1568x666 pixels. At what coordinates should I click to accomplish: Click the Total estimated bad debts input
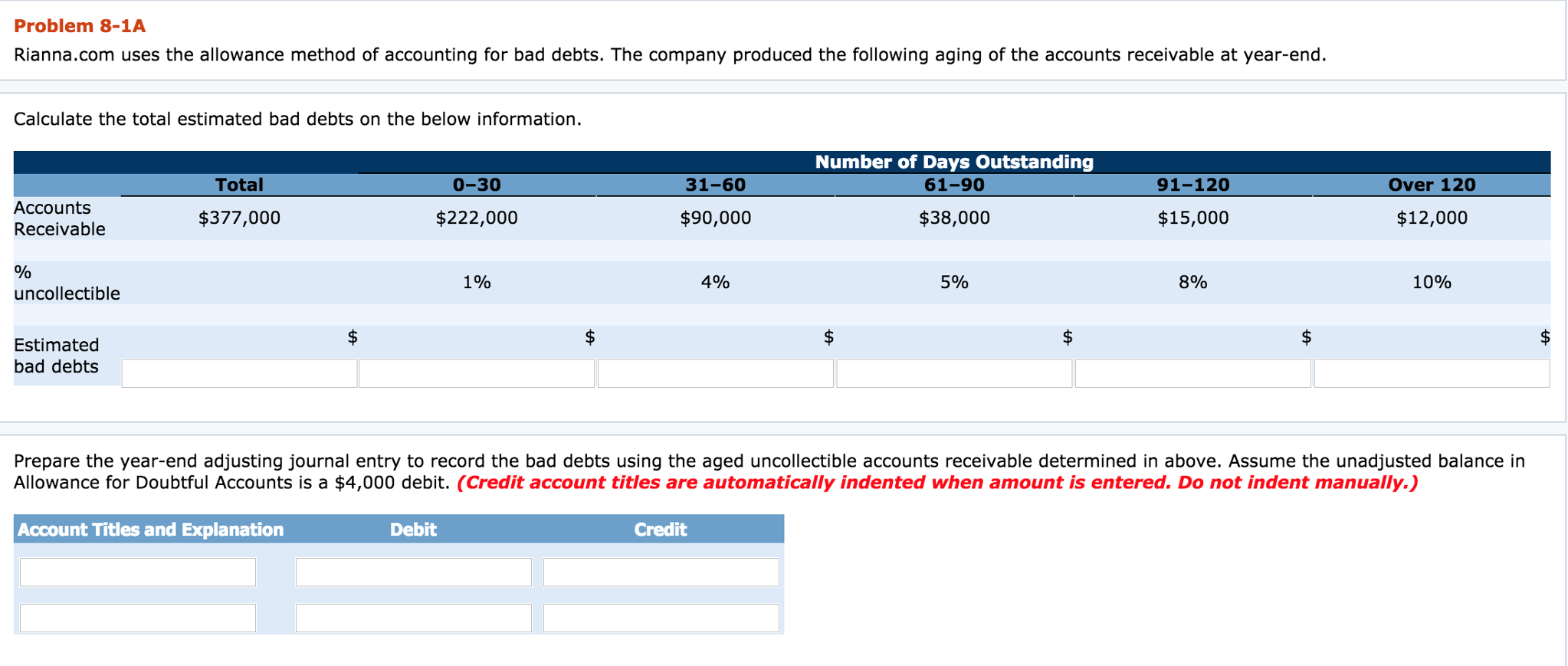click(239, 373)
